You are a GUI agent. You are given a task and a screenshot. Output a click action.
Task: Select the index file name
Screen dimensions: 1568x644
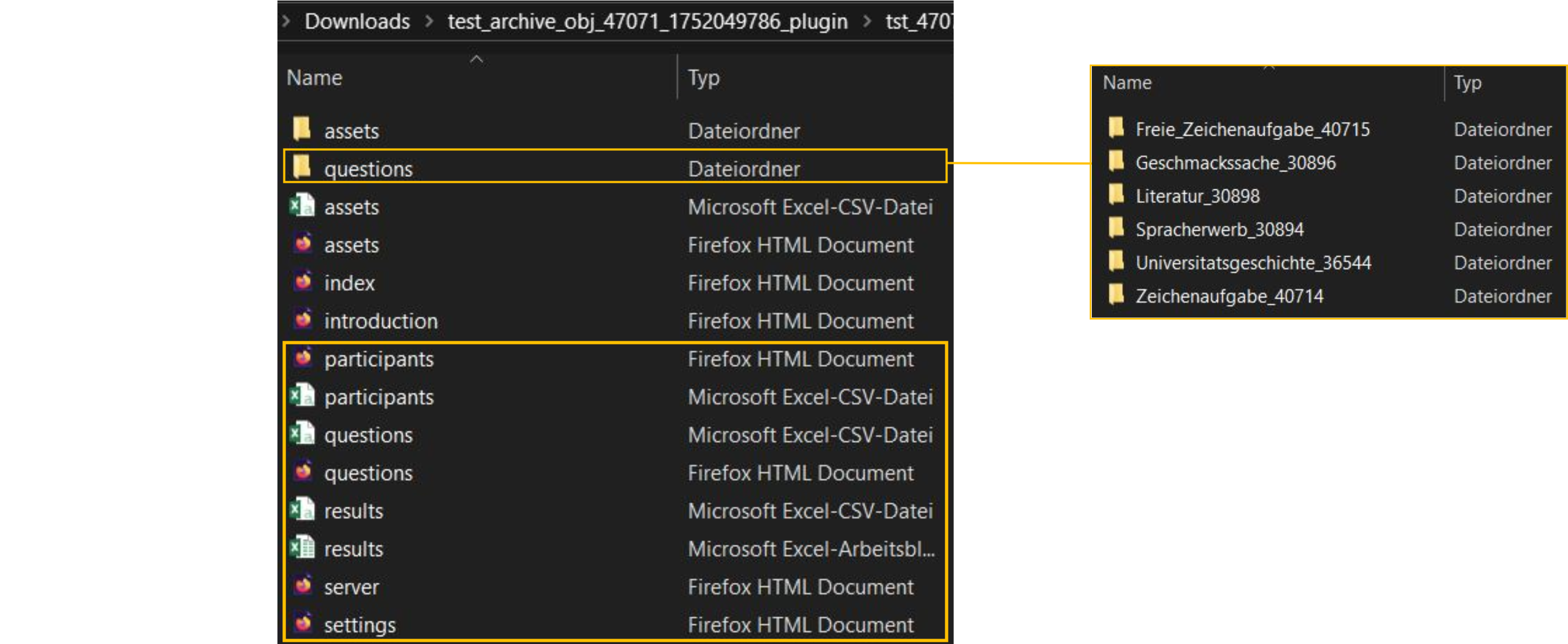tap(350, 283)
